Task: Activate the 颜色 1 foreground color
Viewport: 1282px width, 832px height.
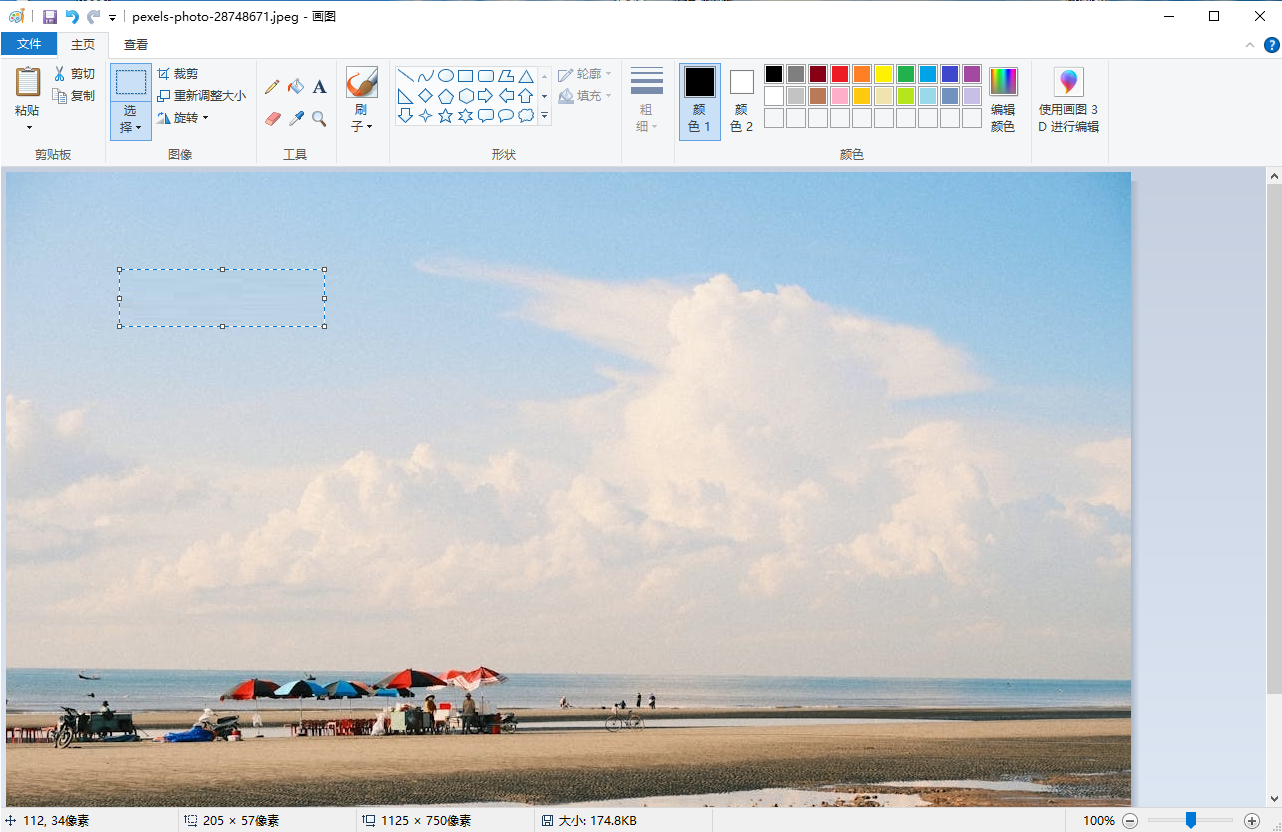Action: point(700,100)
